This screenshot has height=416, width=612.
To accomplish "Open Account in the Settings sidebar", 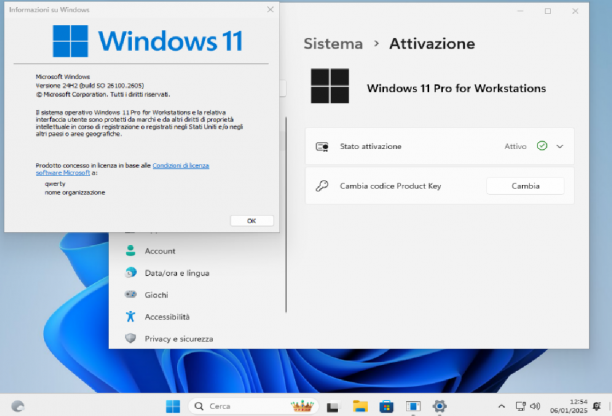I will coord(160,251).
